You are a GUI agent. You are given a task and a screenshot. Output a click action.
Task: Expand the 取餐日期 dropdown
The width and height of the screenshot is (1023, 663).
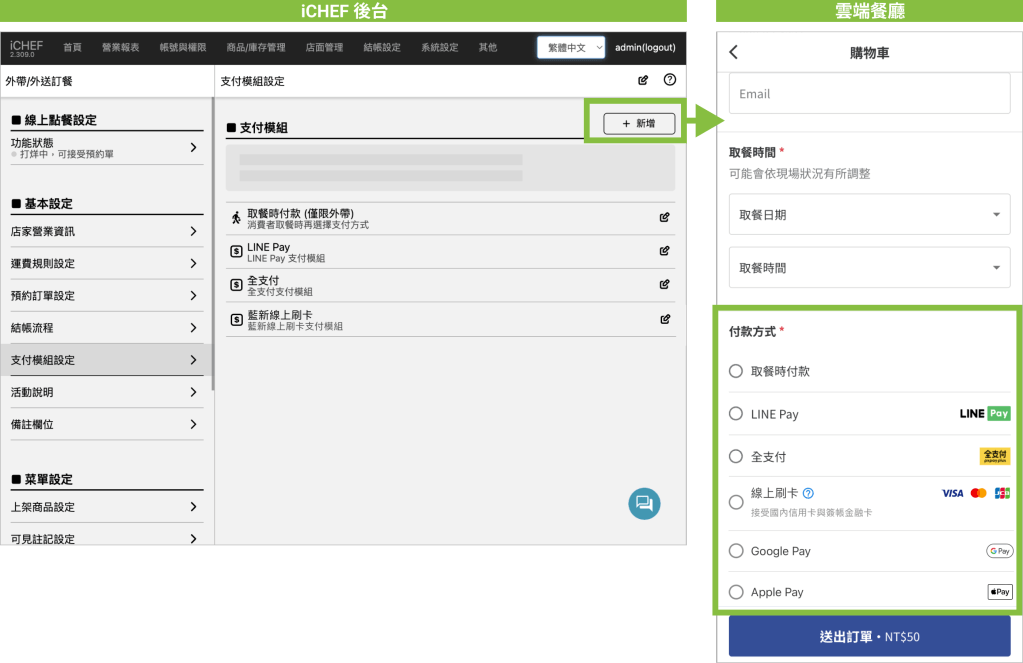point(869,214)
